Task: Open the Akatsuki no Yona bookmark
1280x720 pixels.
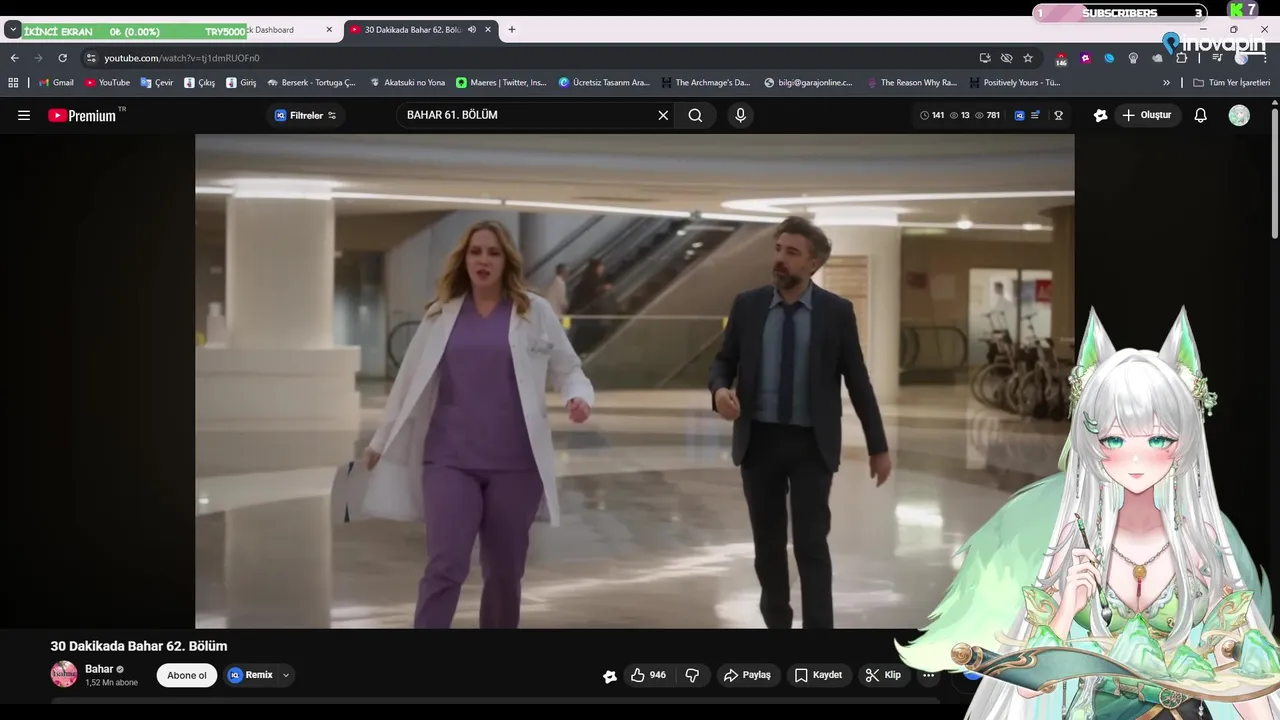Action: (x=407, y=83)
